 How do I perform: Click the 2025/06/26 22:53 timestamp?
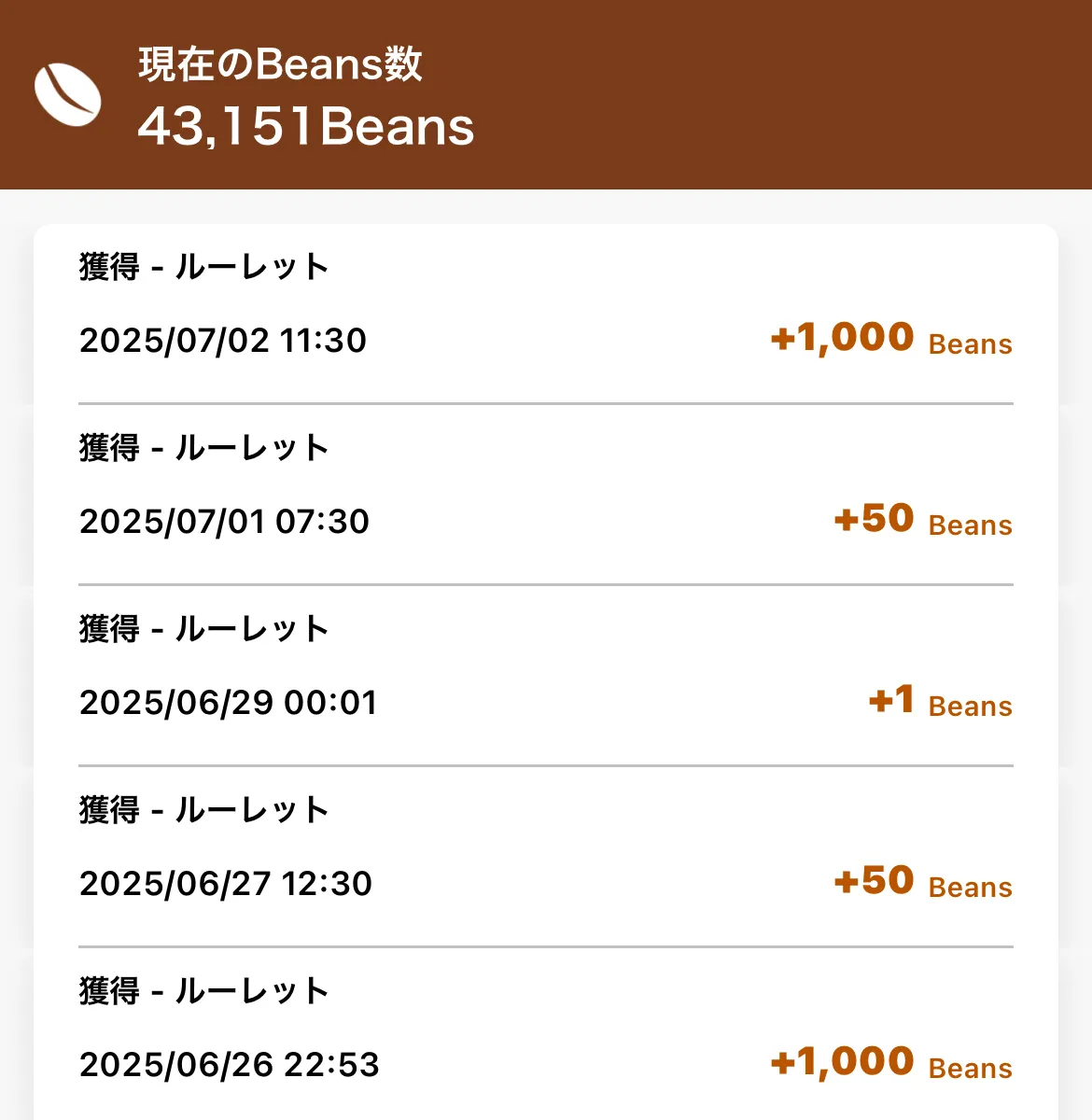pyautogui.click(x=230, y=1065)
